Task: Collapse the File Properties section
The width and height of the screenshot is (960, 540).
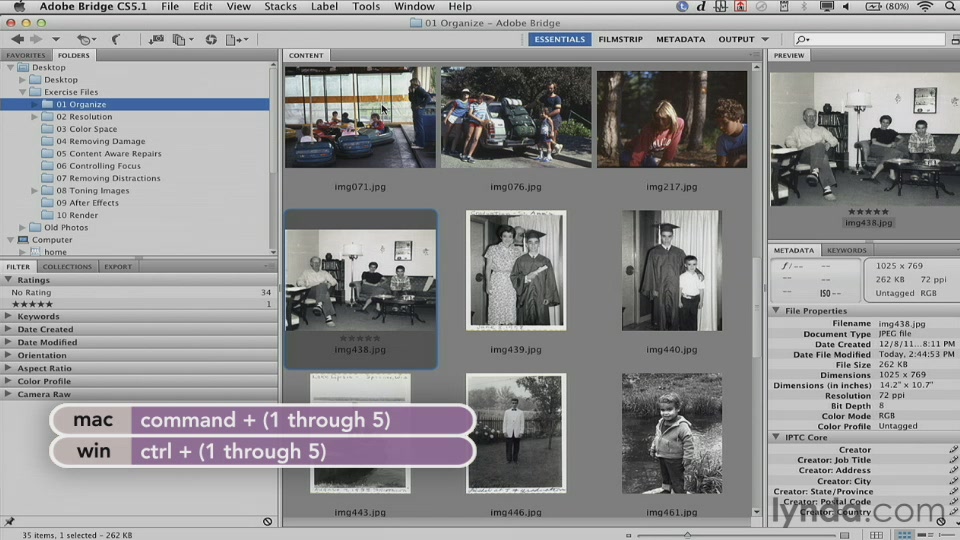Action: tap(776, 311)
